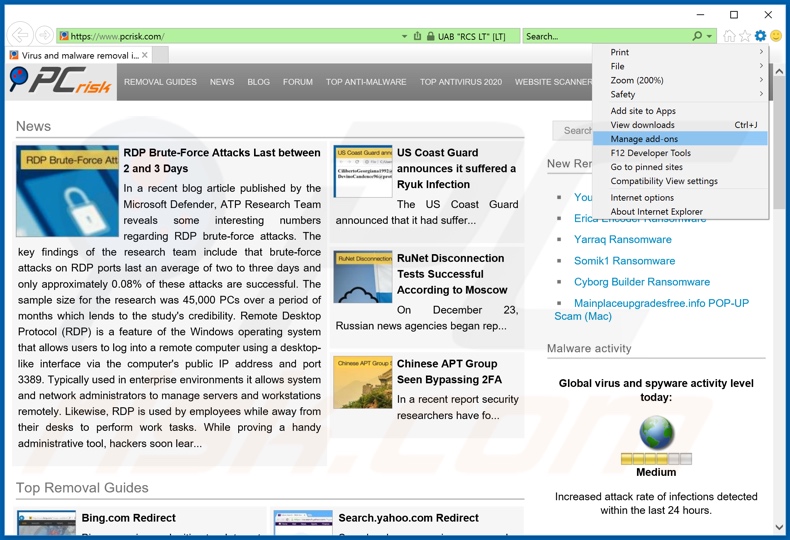
Task: Open Search.yahoo.com Redirect guide
Action: (409, 517)
